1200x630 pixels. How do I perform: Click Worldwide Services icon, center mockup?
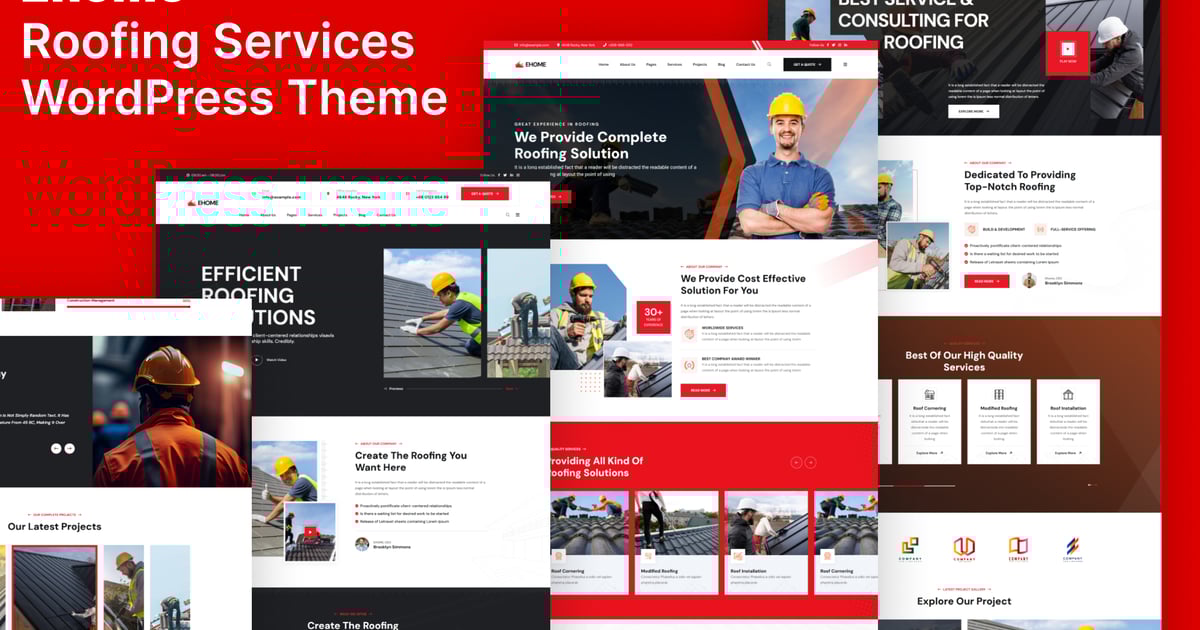pos(688,334)
